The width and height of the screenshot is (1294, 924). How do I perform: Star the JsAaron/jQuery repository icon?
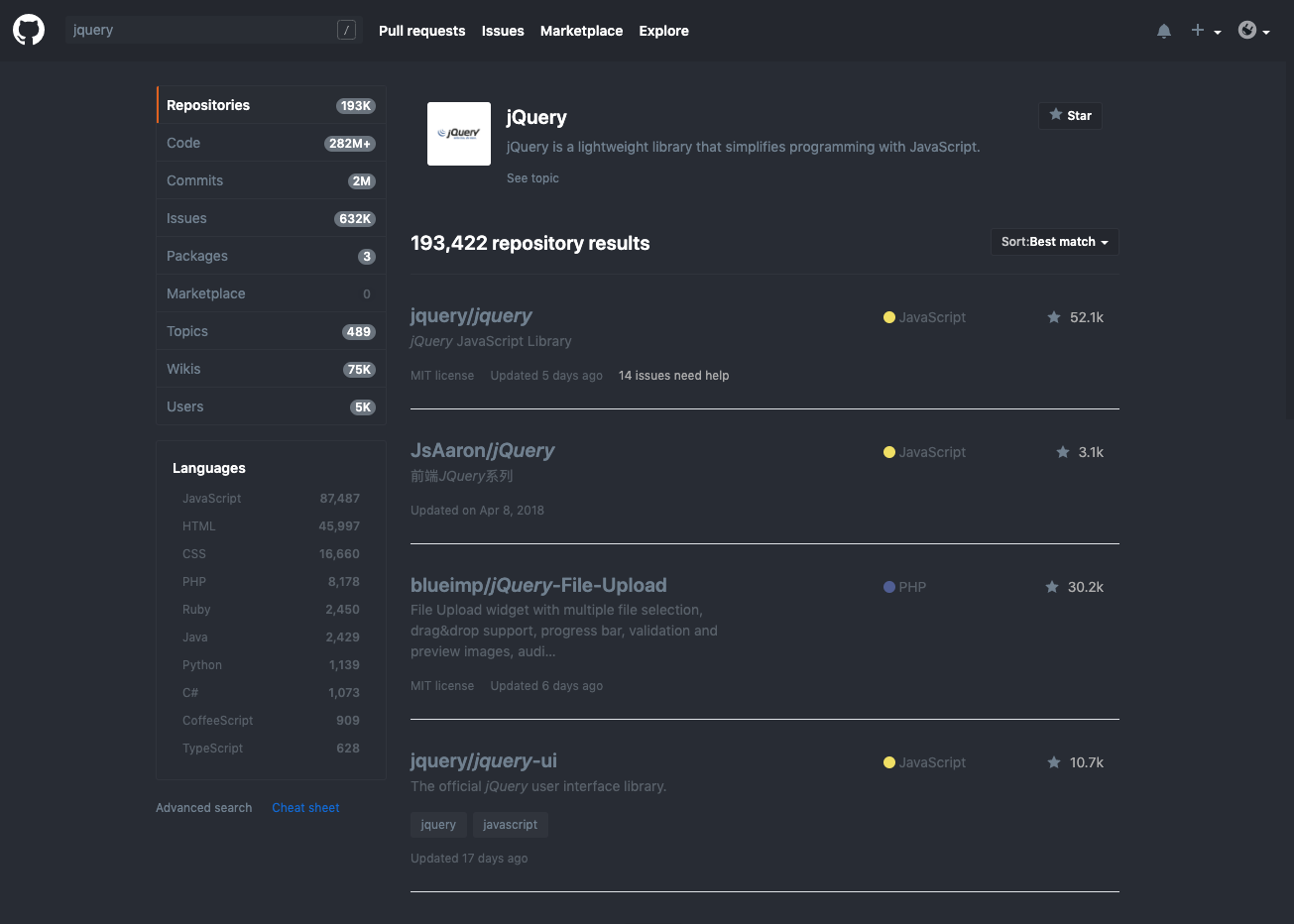pyautogui.click(x=1062, y=451)
